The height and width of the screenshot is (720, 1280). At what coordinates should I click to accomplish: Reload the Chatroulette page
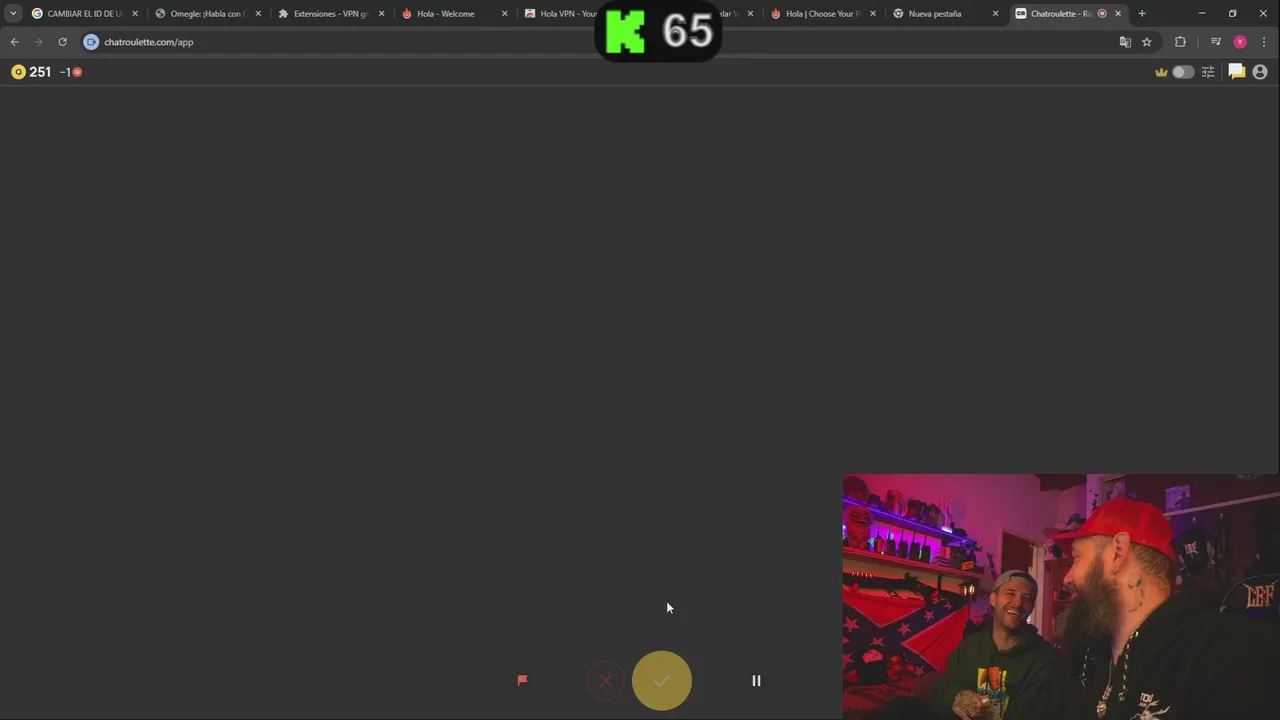coord(62,42)
